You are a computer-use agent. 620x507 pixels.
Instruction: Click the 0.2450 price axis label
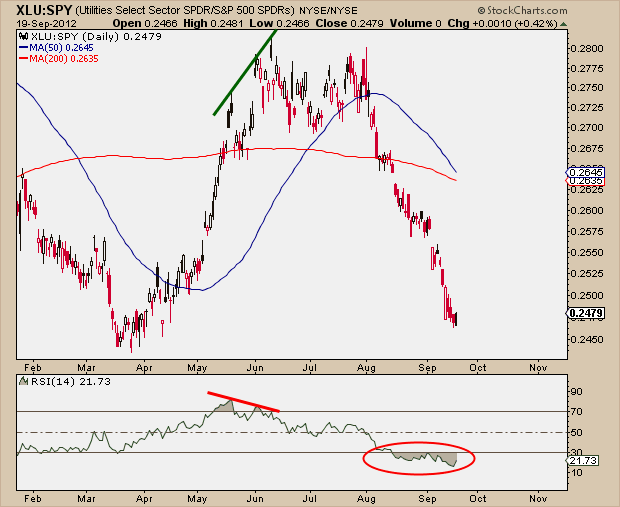point(587,339)
